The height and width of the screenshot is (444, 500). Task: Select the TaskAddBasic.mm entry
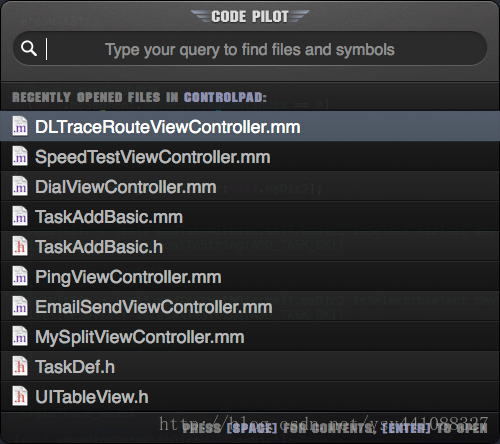click(250, 216)
